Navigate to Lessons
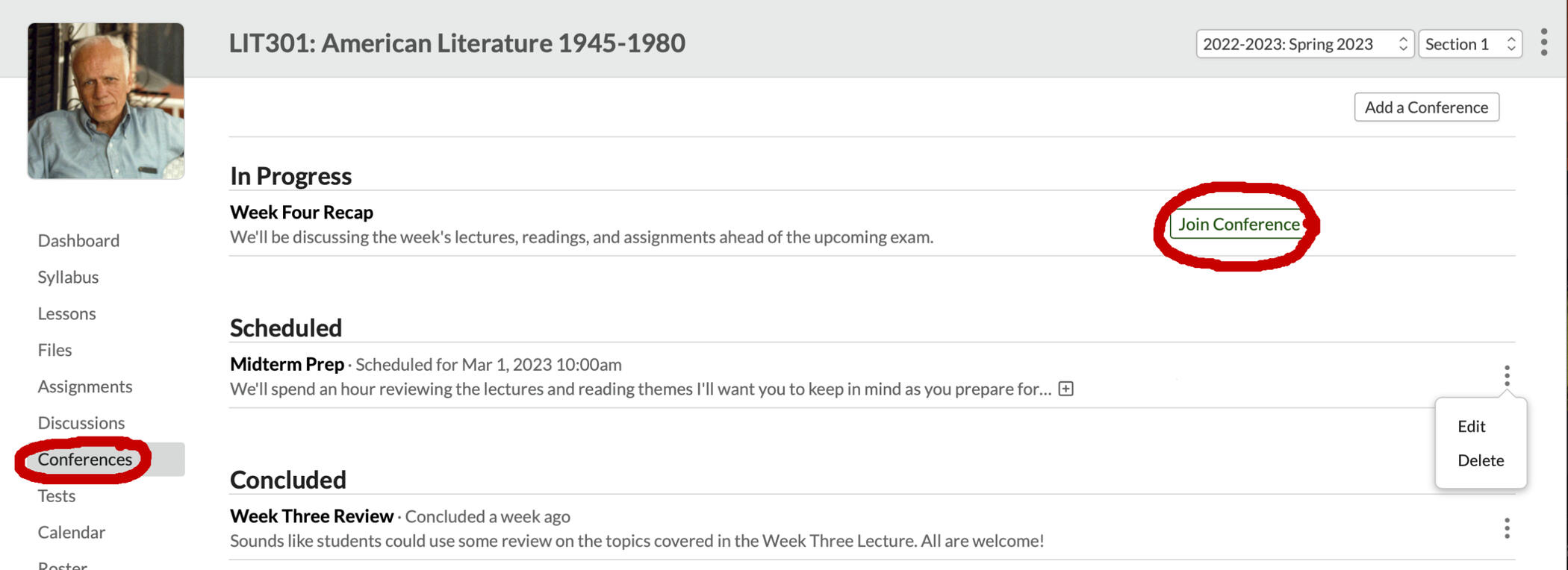1568x570 pixels. pos(66,314)
